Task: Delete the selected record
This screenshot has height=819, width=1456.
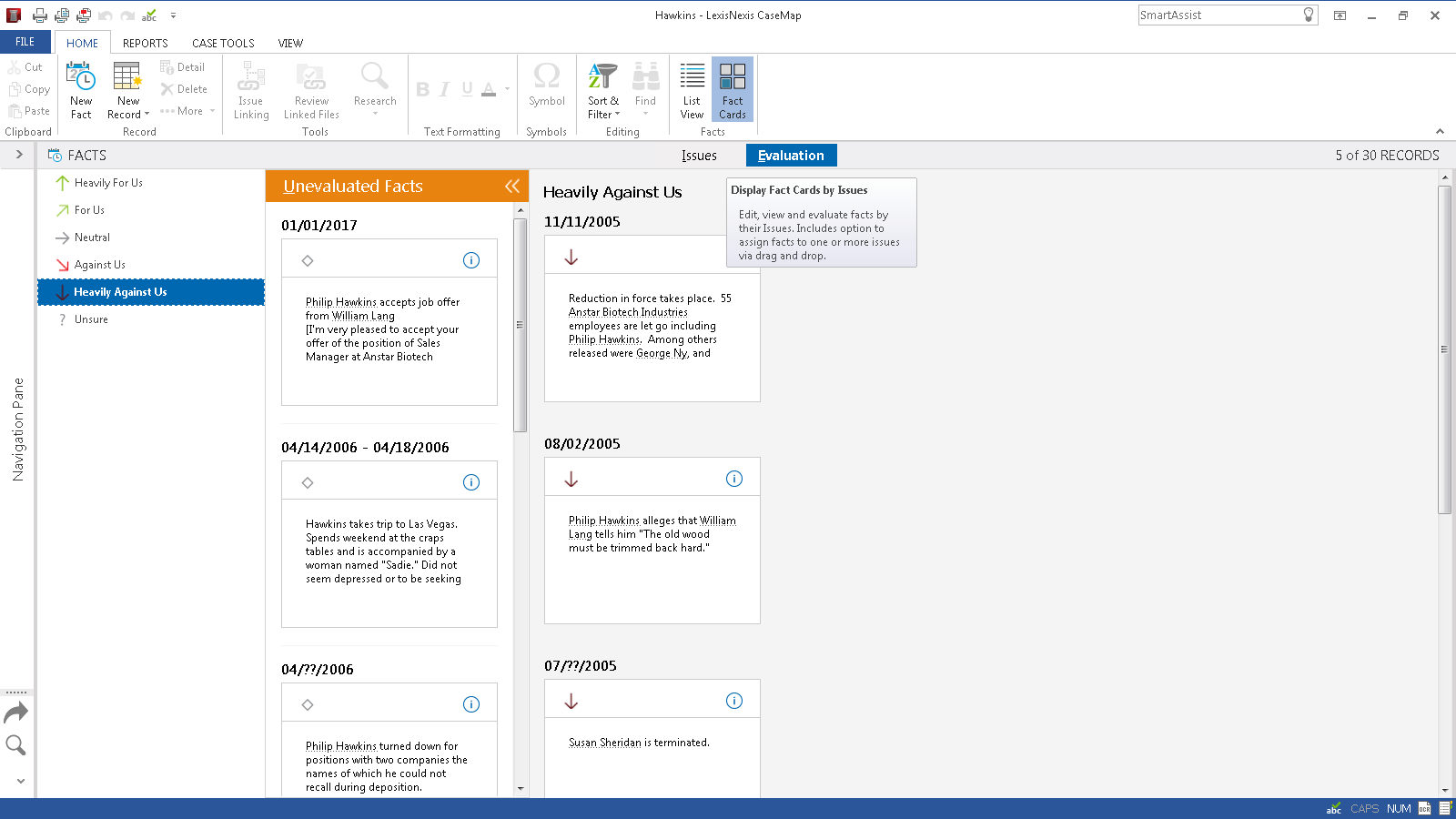Action: coord(185,88)
